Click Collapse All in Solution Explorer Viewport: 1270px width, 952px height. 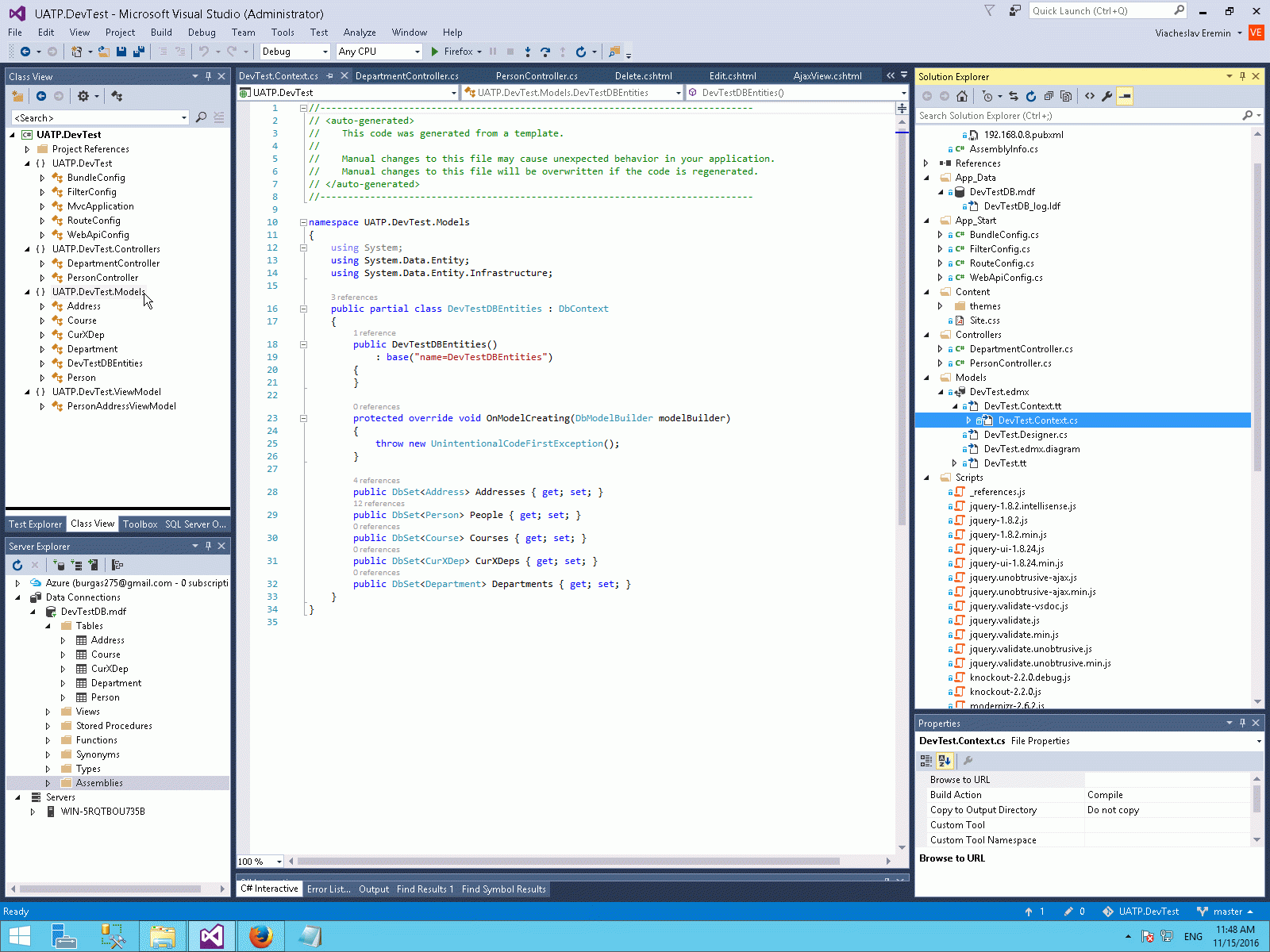coord(1049,96)
